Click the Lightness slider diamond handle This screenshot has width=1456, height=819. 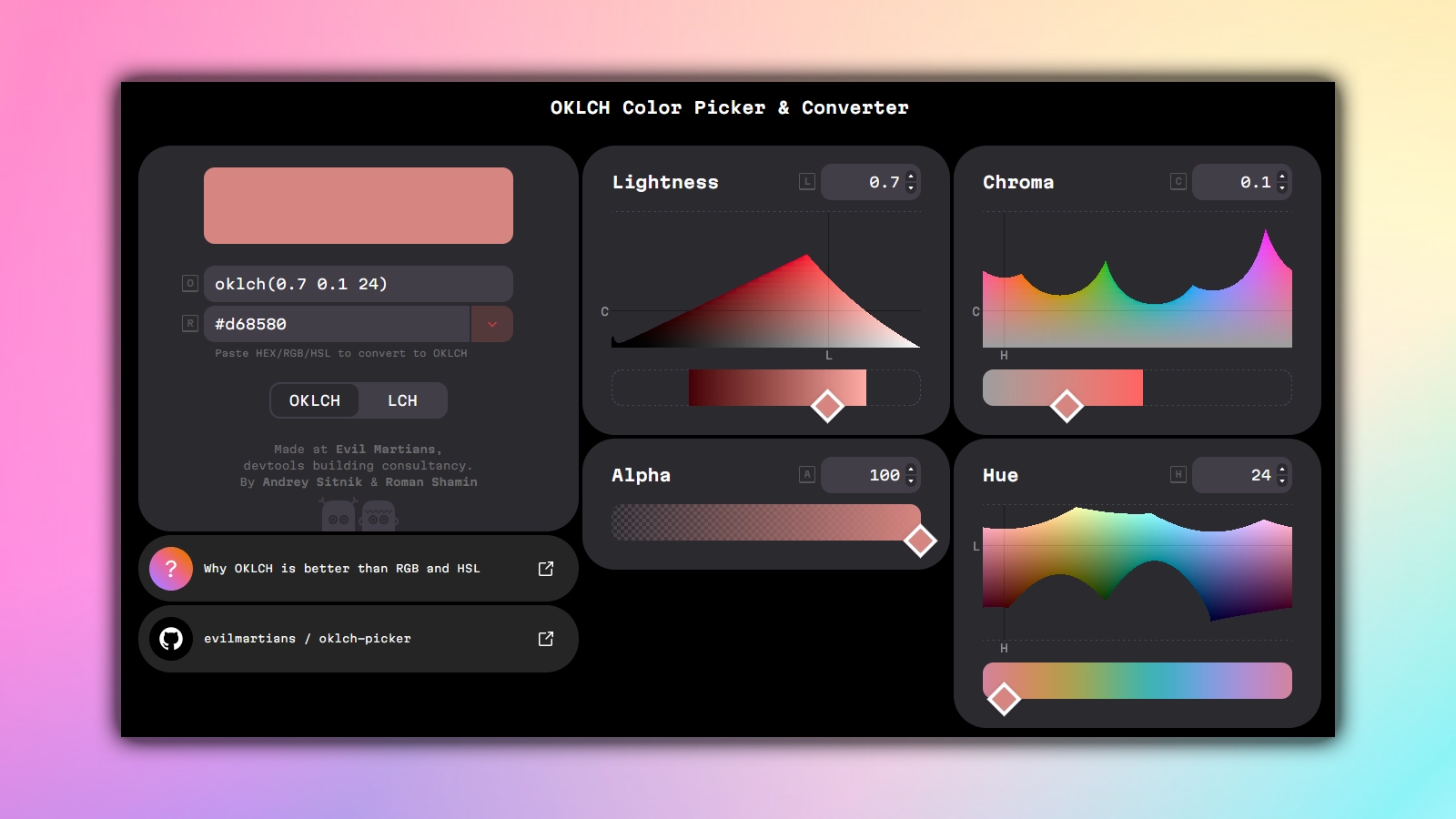pyautogui.click(x=827, y=406)
